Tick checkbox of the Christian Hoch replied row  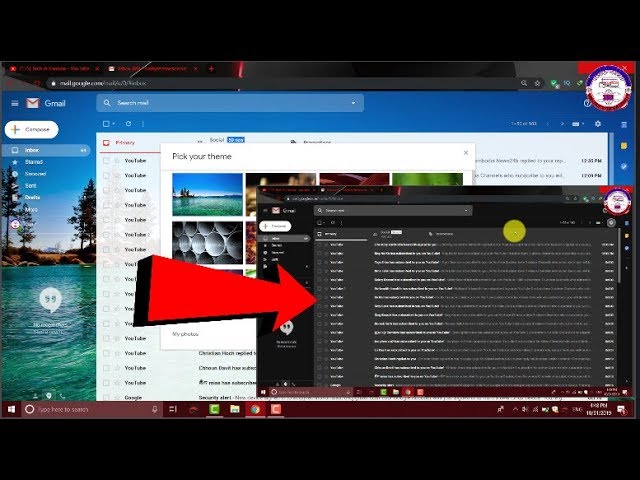coord(106,353)
